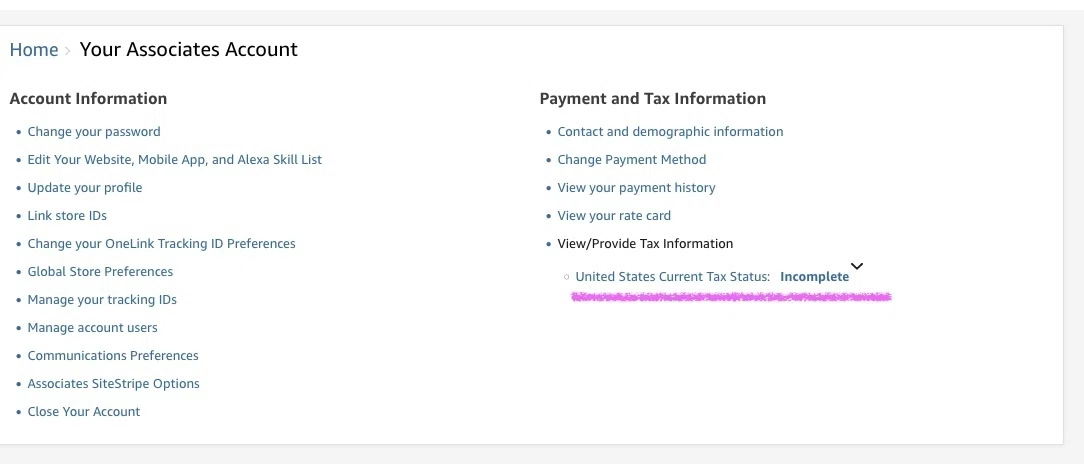This screenshot has width=1084, height=464.
Task: Open Change your OneLink Tracking ID Preferences
Action: (162, 243)
